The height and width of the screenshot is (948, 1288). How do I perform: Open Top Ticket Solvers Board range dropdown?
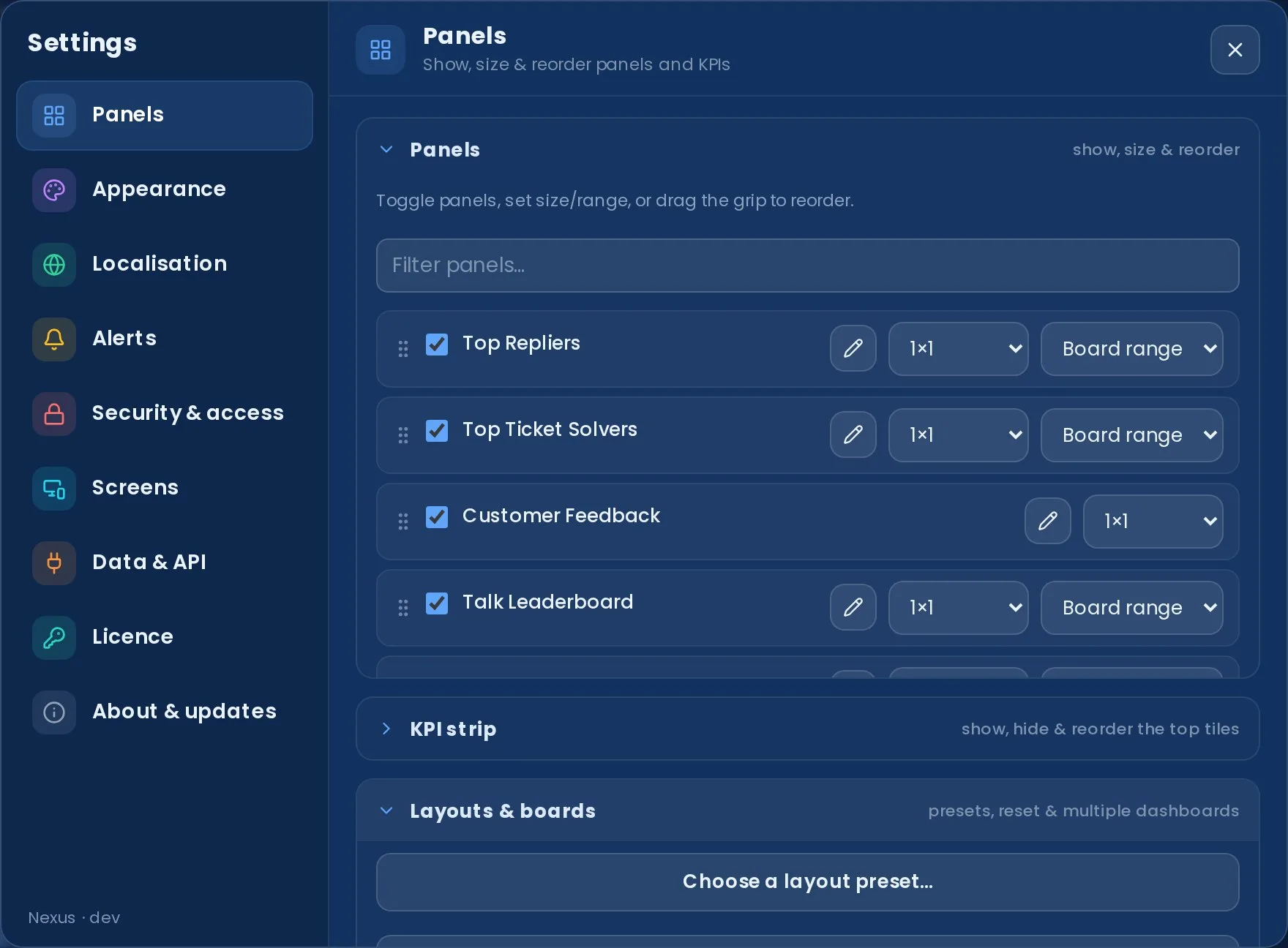1132,435
